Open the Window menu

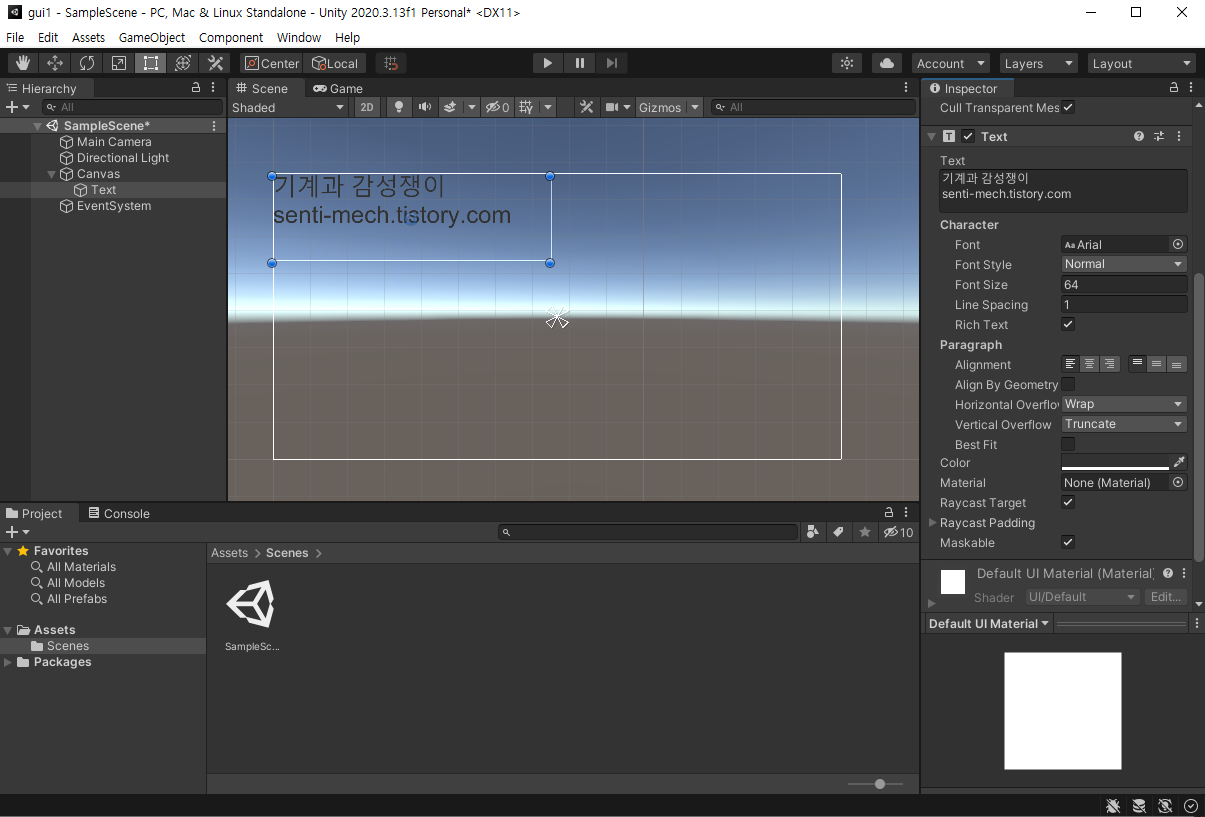tap(299, 37)
